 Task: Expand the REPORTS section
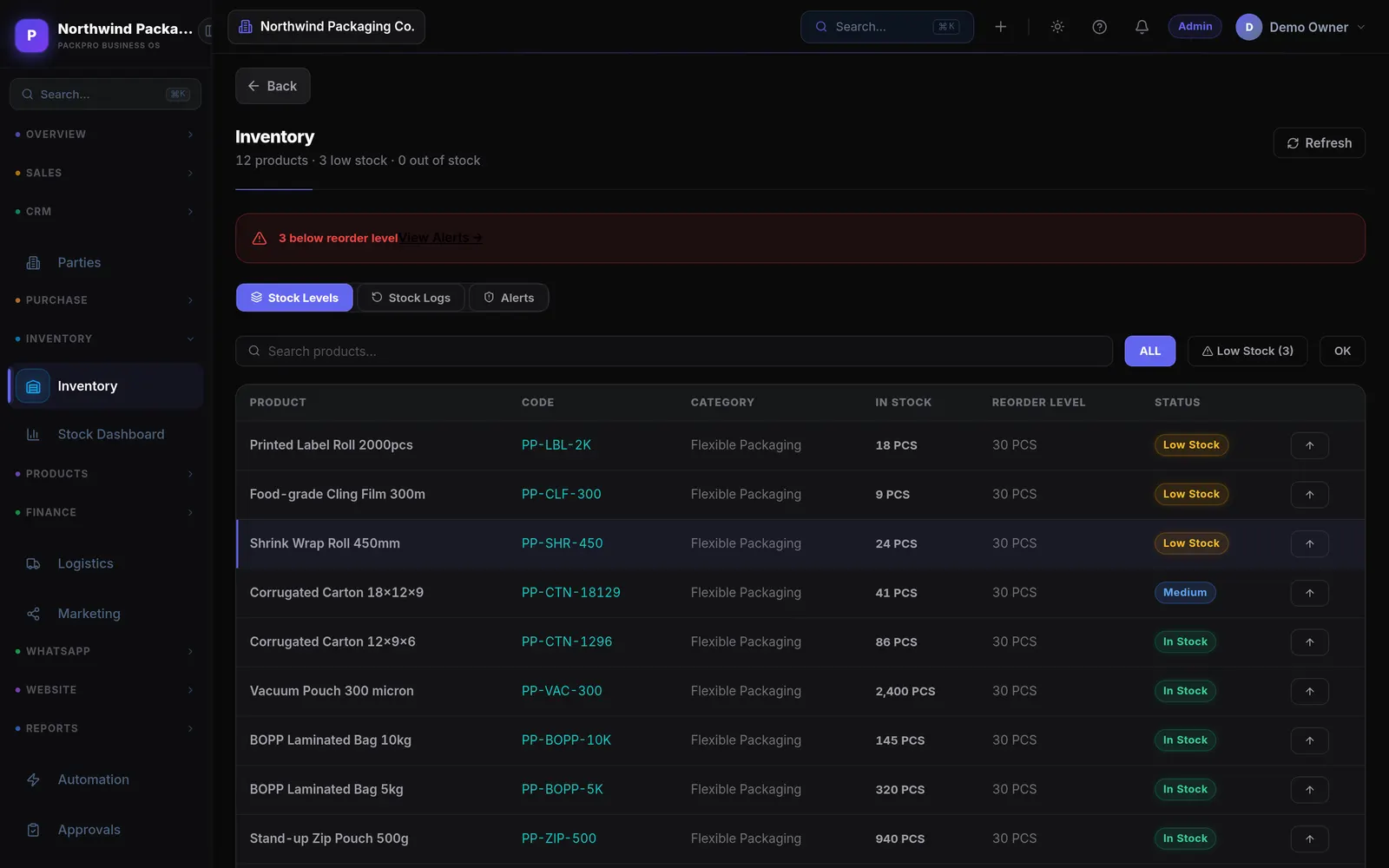click(x=106, y=728)
